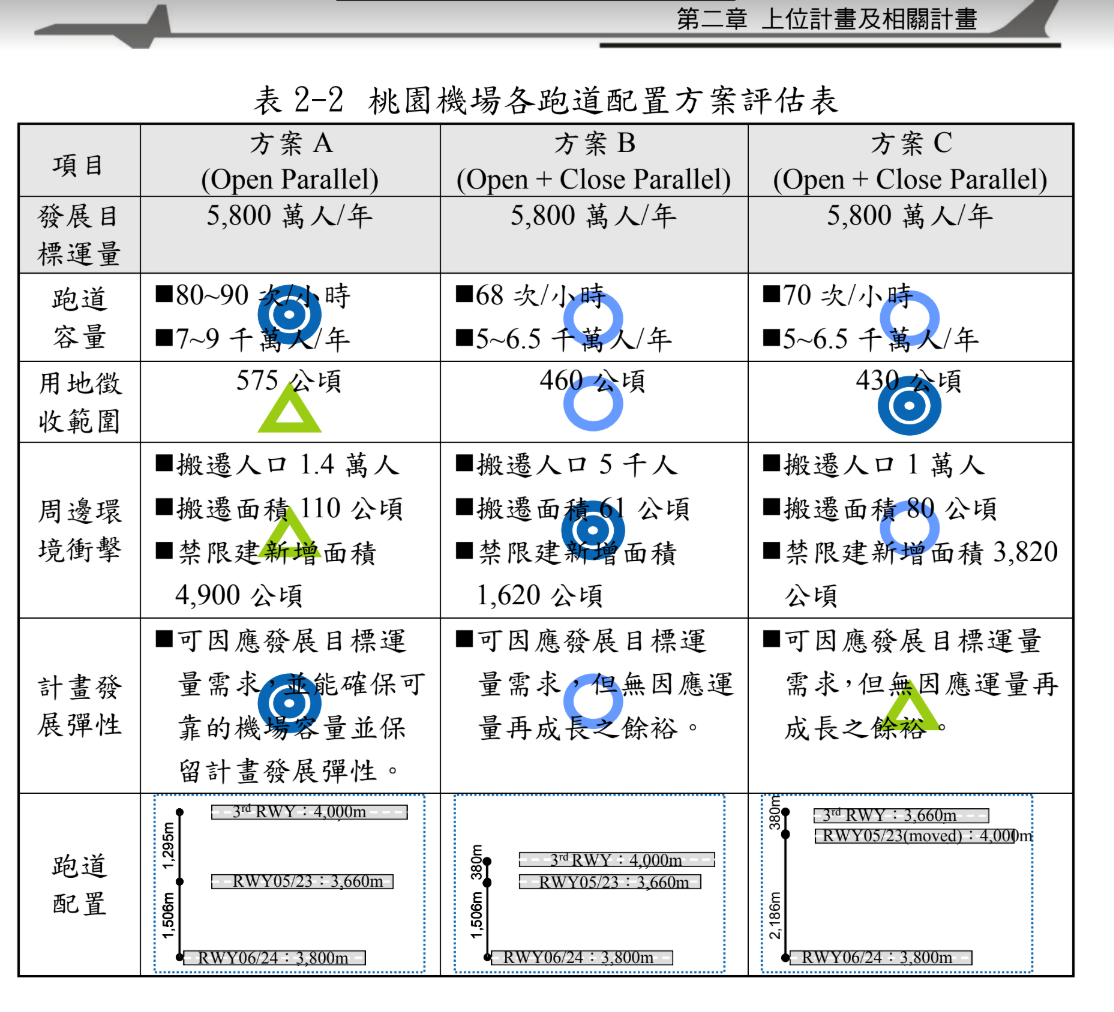Select the 方案 A runway layout diagram
Screen dimensions: 1114x1012
pos(289,883)
